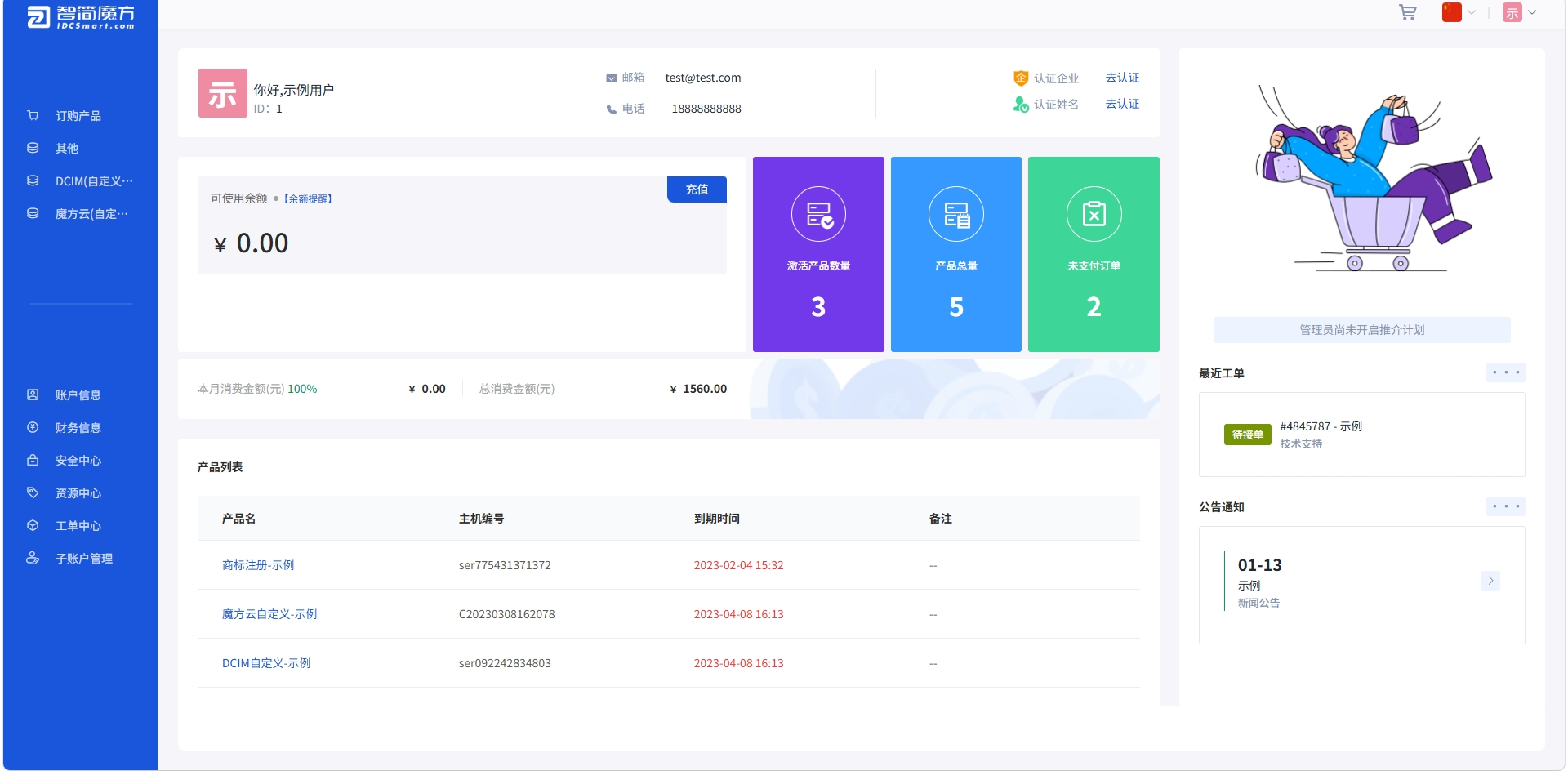Open ticket #4845787 - 示例
1568x771 pixels.
pos(1321,426)
